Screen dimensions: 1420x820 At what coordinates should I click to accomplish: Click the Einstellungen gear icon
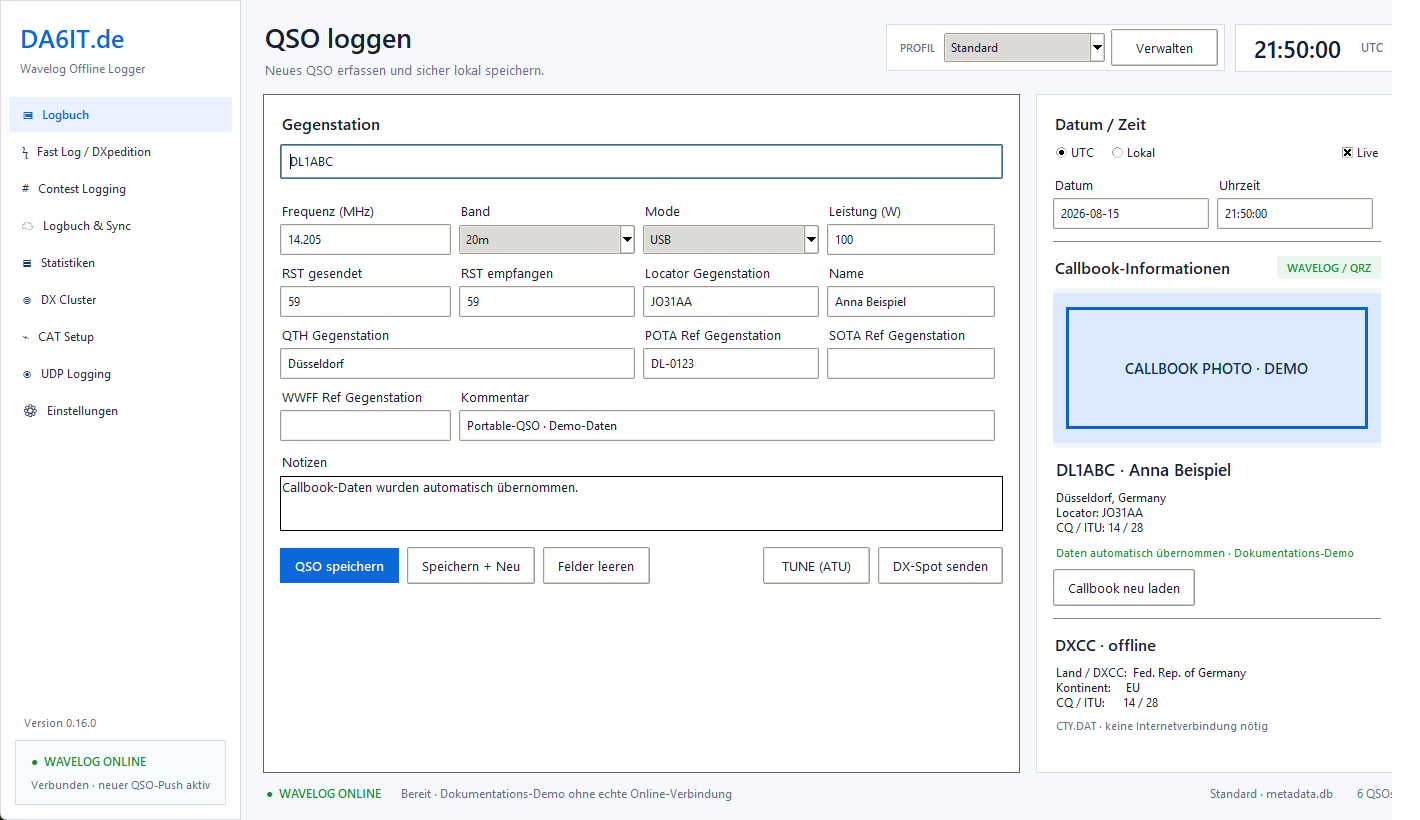click(x=30, y=411)
